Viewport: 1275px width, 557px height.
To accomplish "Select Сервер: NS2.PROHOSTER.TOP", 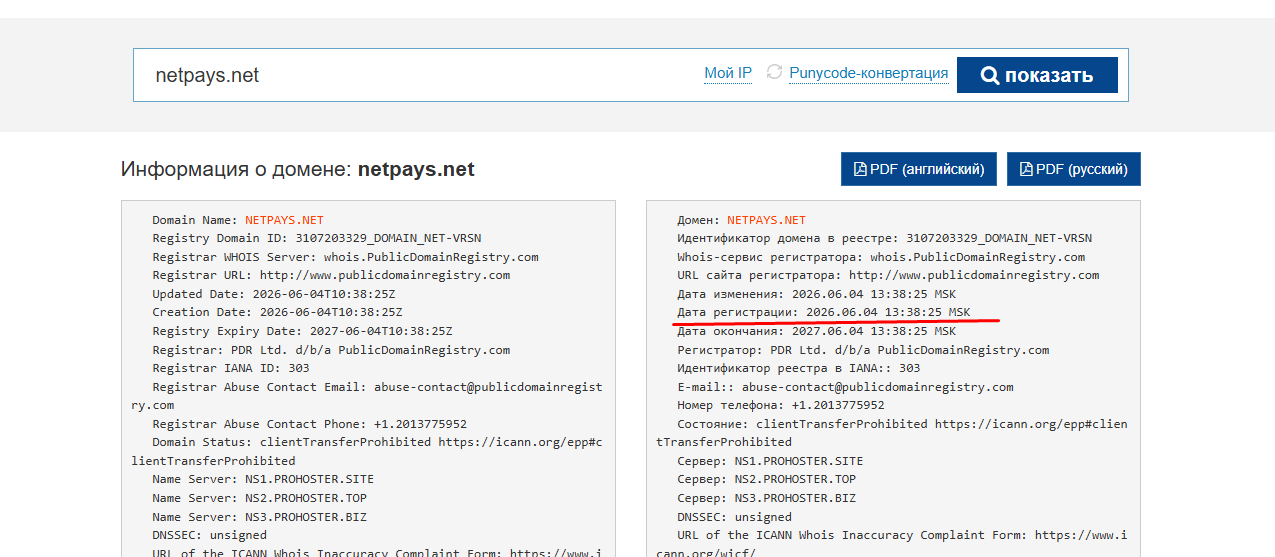I will [766, 479].
